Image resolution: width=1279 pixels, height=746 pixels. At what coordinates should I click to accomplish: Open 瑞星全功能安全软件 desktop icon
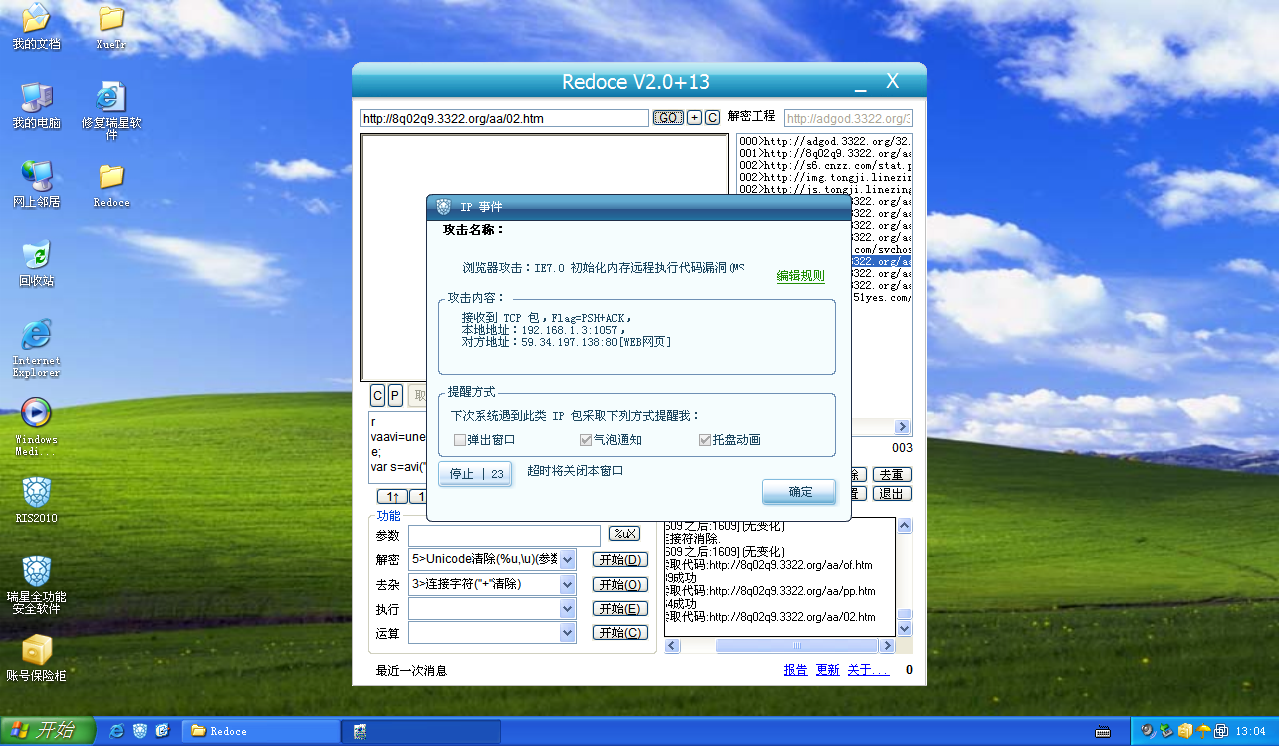point(36,585)
